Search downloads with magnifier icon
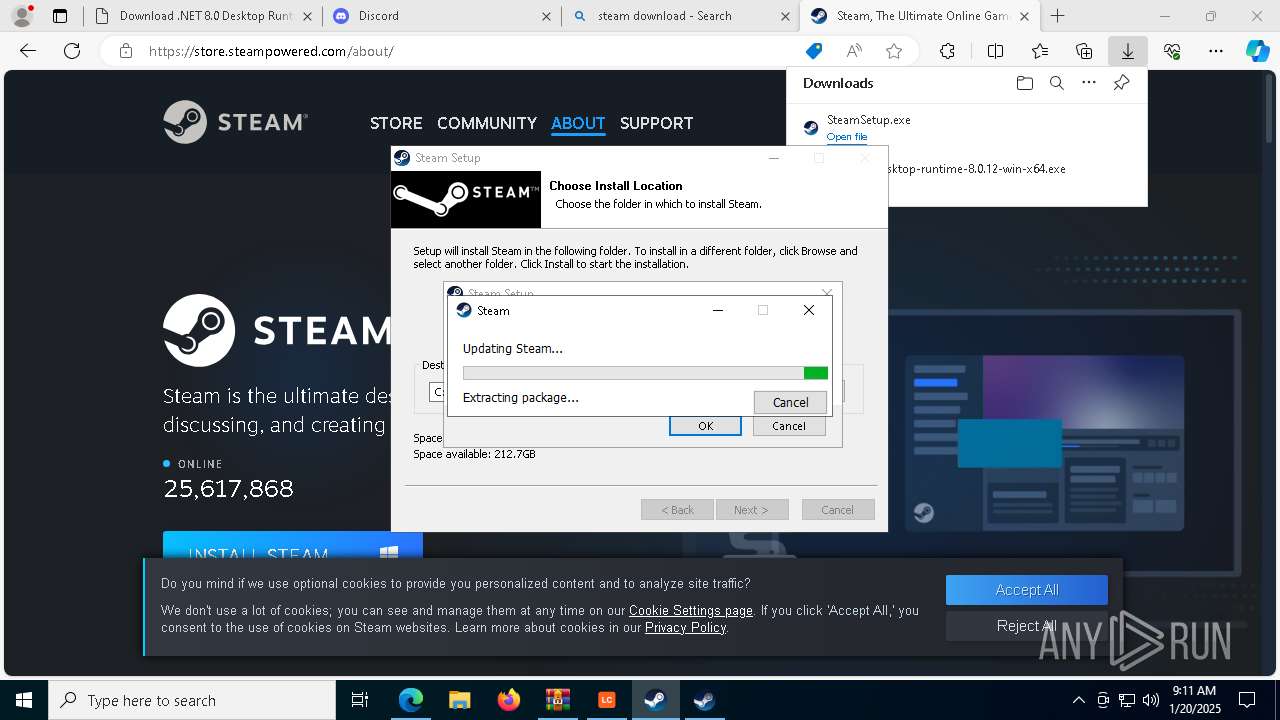 click(x=1056, y=83)
